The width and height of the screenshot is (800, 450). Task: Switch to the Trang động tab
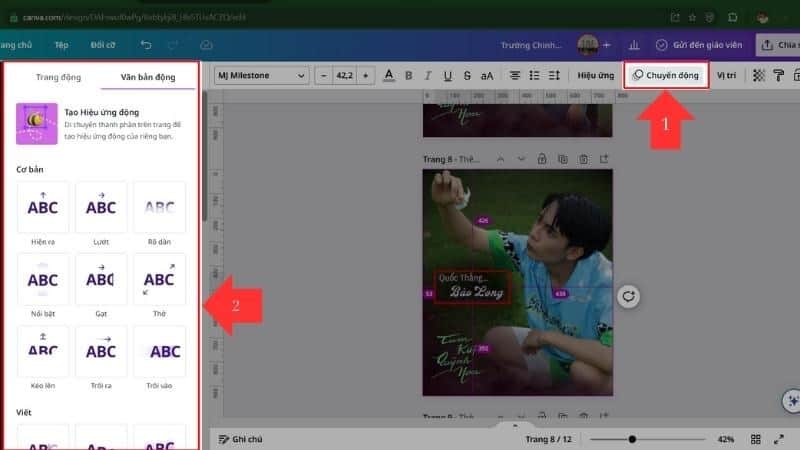pos(58,77)
